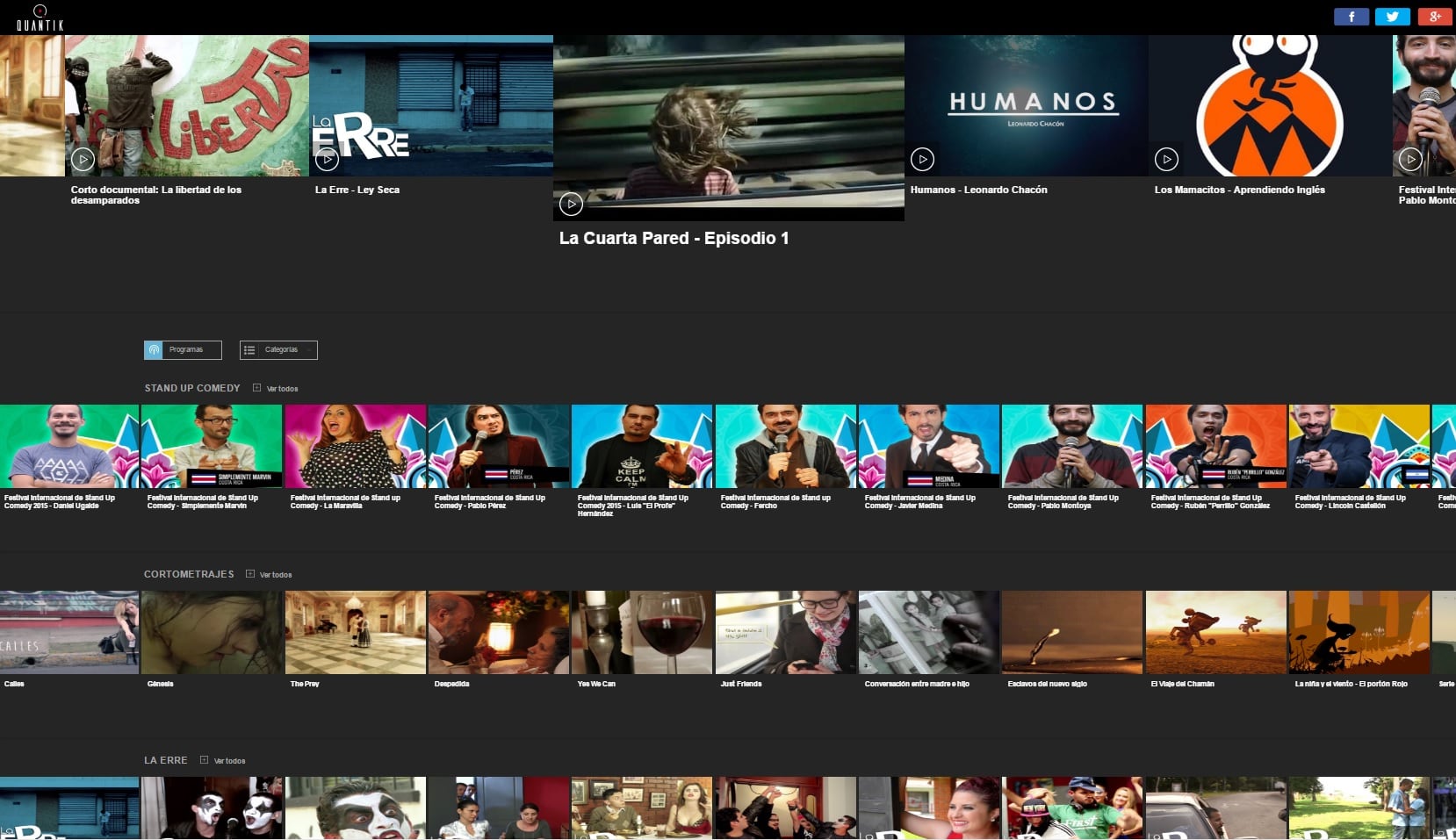Play the Humanos video
Screen dimensions: 1456x840
coord(922,159)
